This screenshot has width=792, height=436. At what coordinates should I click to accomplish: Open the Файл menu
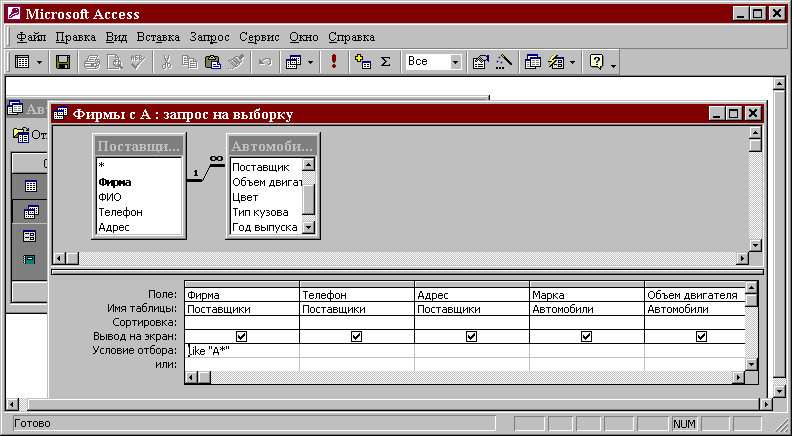31,37
